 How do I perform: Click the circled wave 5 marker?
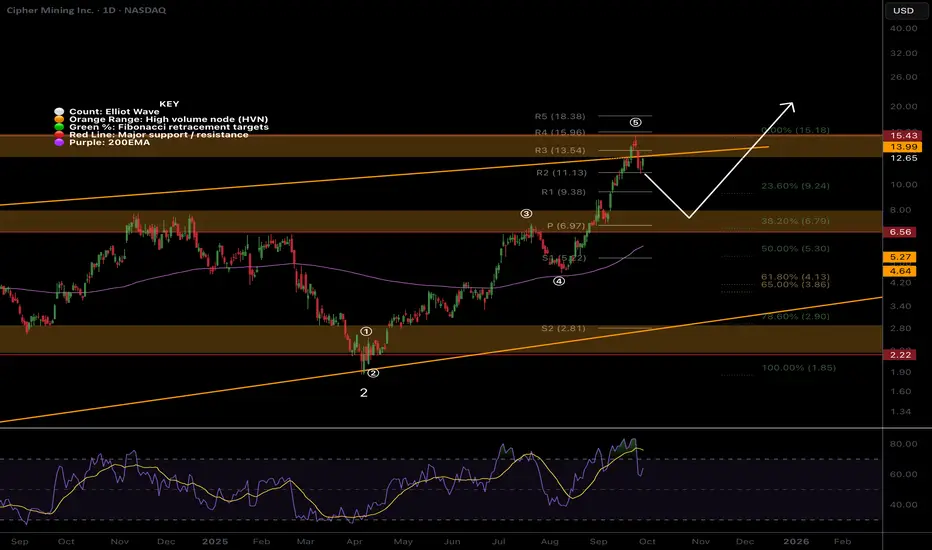coord(635,122)
